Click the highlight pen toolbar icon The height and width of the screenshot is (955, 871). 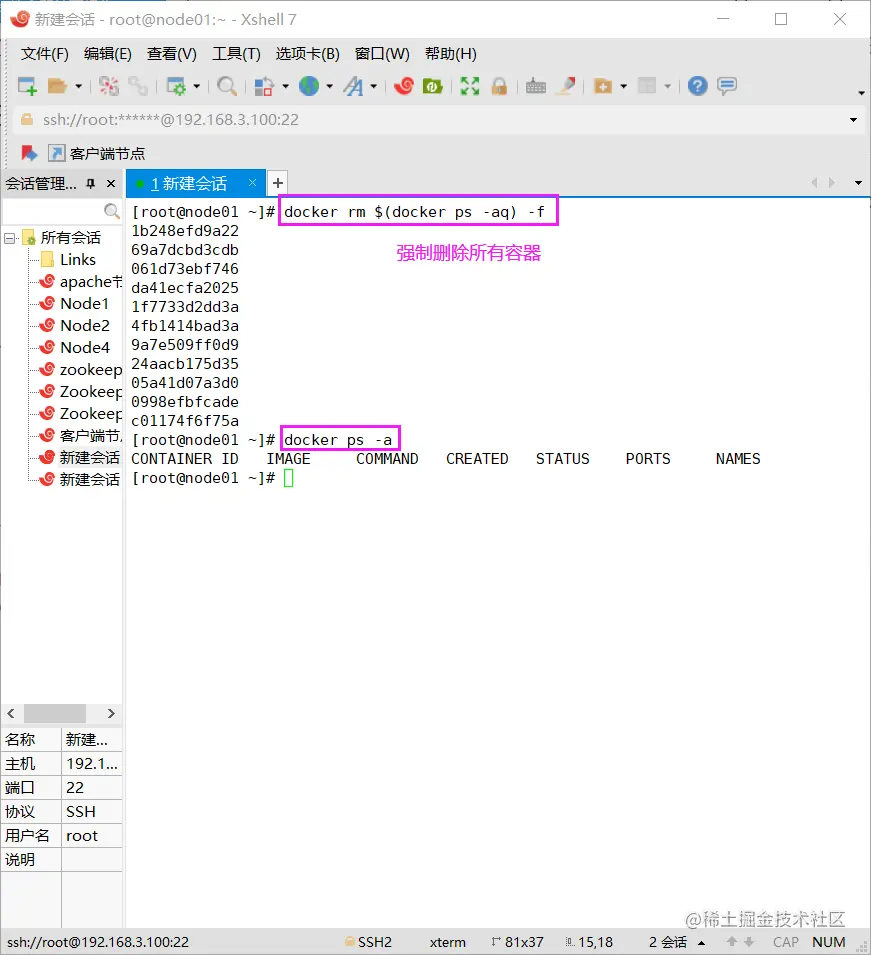coord(566,86)
